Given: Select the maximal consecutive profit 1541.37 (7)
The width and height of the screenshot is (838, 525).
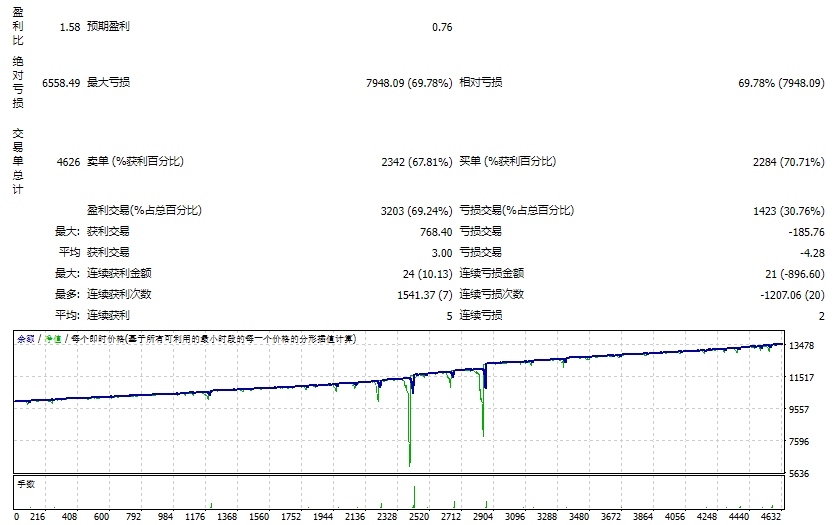Looking at the screenshot, I should pyautogui.click(x=425, y=295).
